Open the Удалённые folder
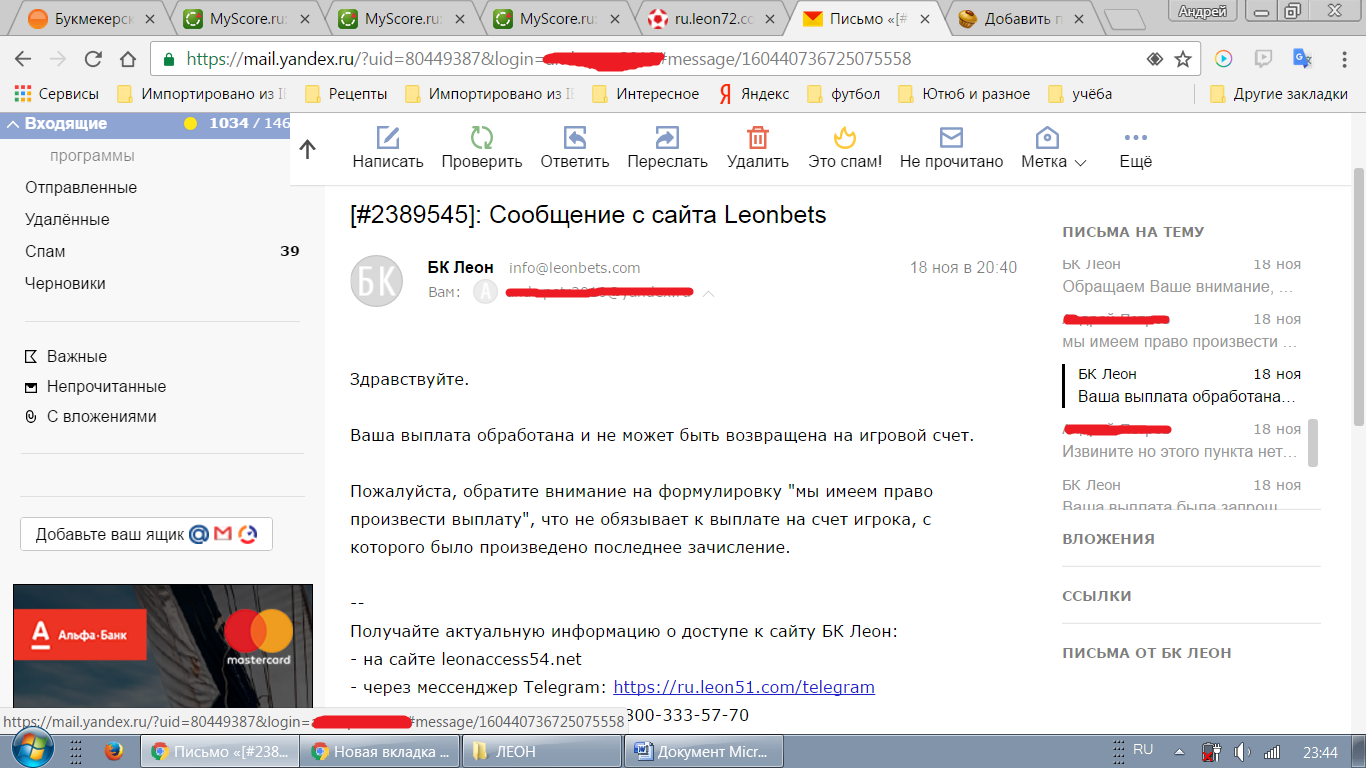 [x=67, y=220]
